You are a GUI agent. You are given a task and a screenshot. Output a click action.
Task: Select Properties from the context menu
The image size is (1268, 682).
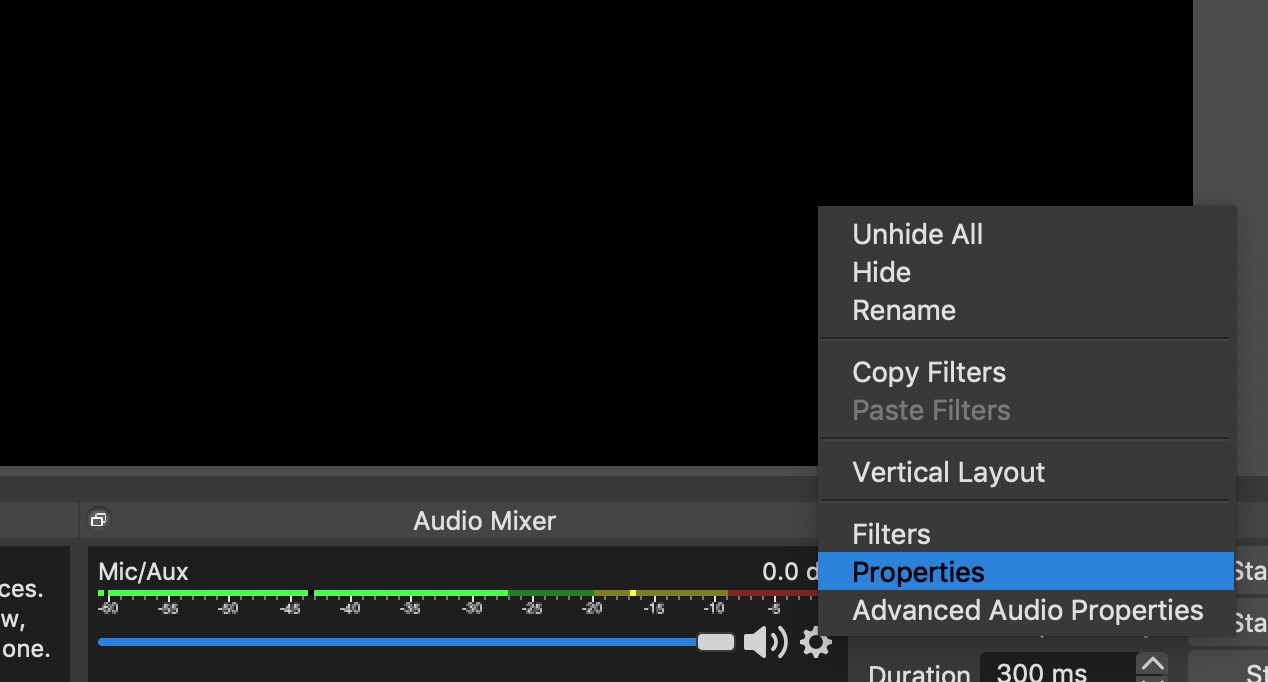click(x=919, y=572)
